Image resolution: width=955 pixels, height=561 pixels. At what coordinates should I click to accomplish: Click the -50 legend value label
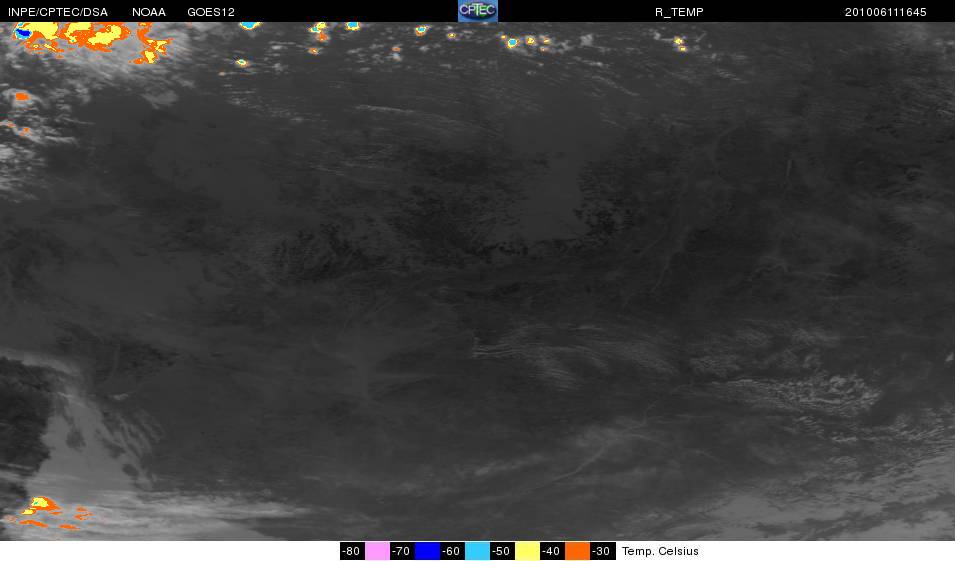[x=501, y=551]
